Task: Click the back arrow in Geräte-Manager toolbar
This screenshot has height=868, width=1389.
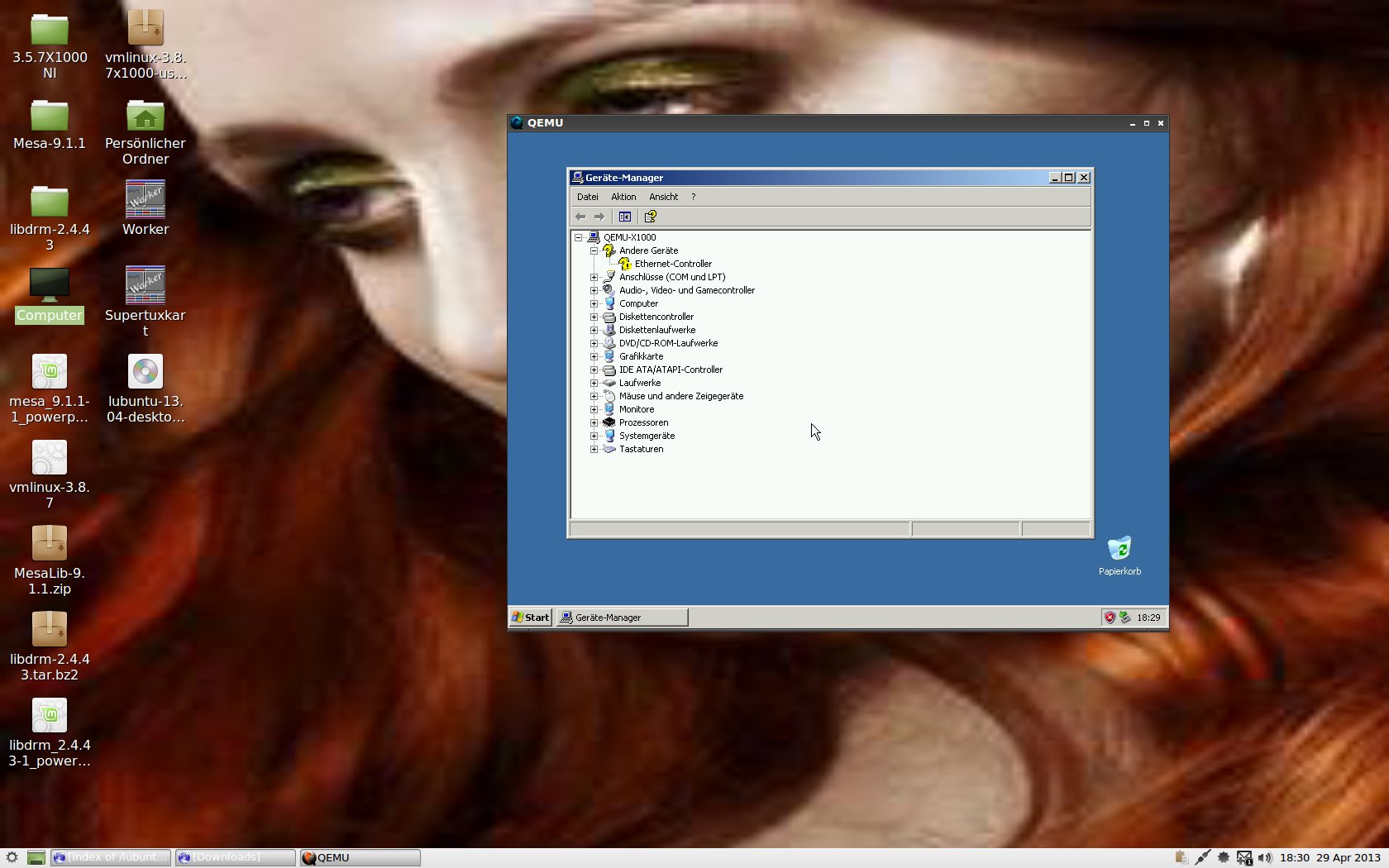Action: [x=580, y=217]
